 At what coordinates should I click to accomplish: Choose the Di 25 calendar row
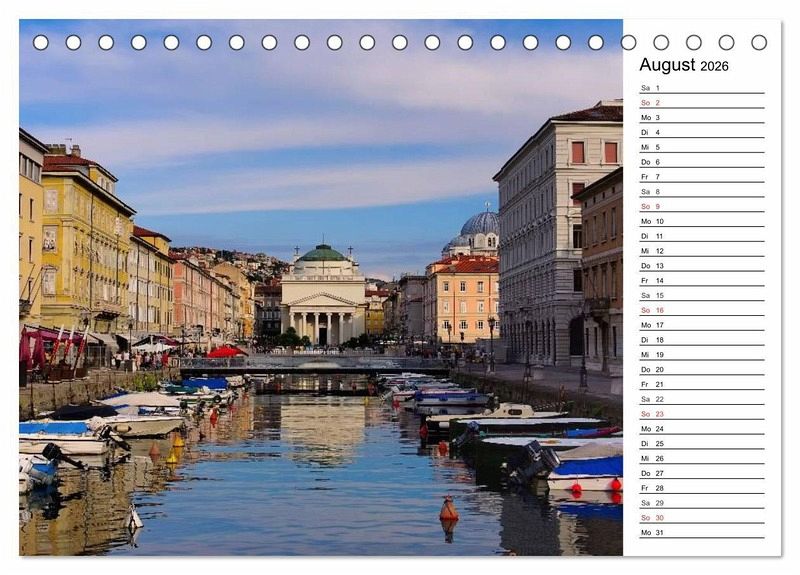tap(701, 443)
